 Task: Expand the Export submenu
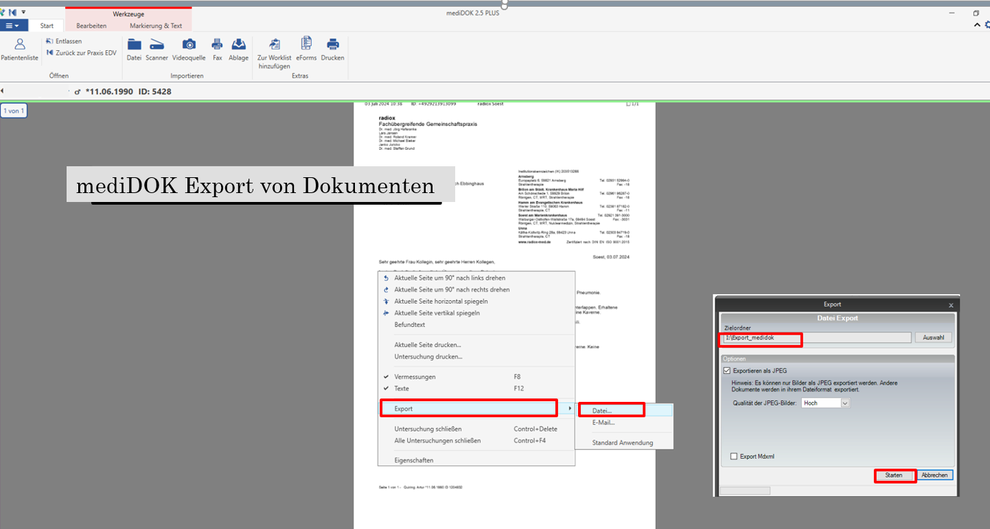tap(476, 408)
